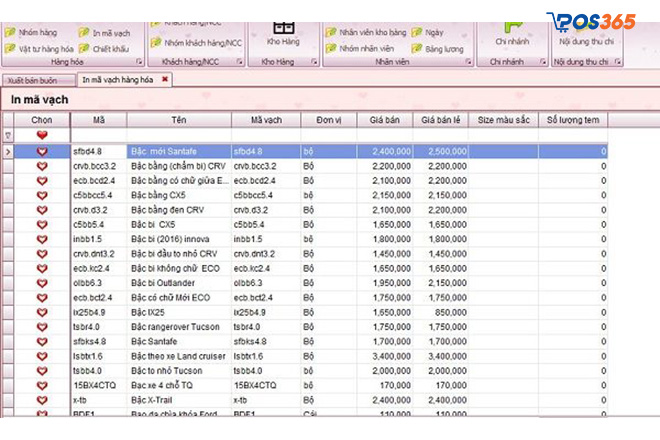Image resolution: width=660 pixels, height=440 pixels.
Task: Click the Nhóm hàng icon in the ribbon
Action: 9,33
